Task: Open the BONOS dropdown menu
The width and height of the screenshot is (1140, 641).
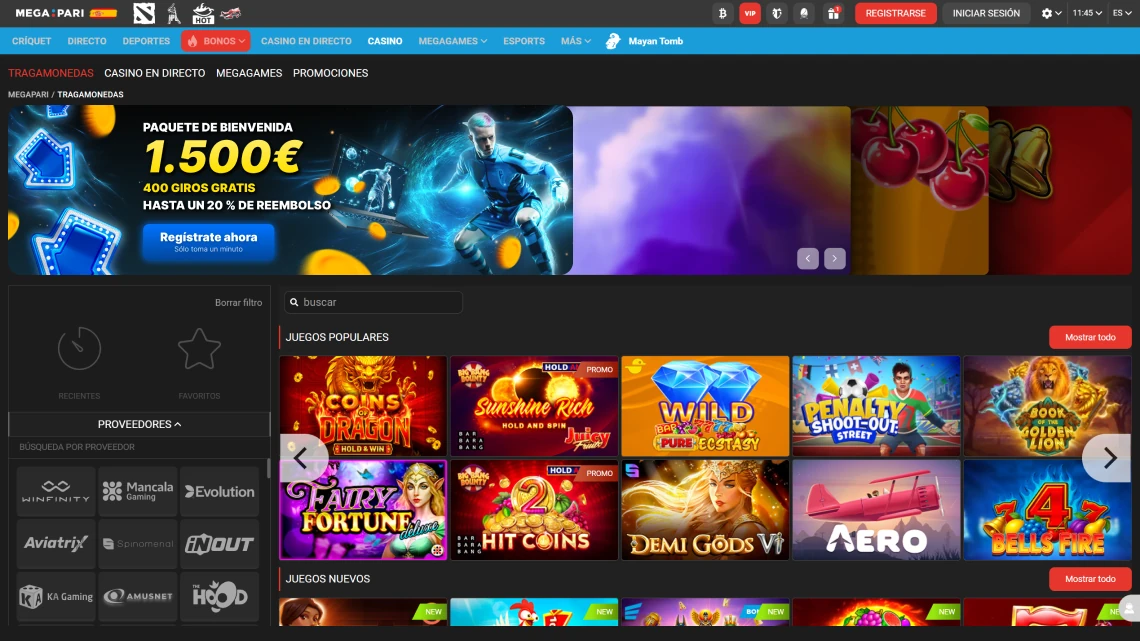Action: (218, 41)
